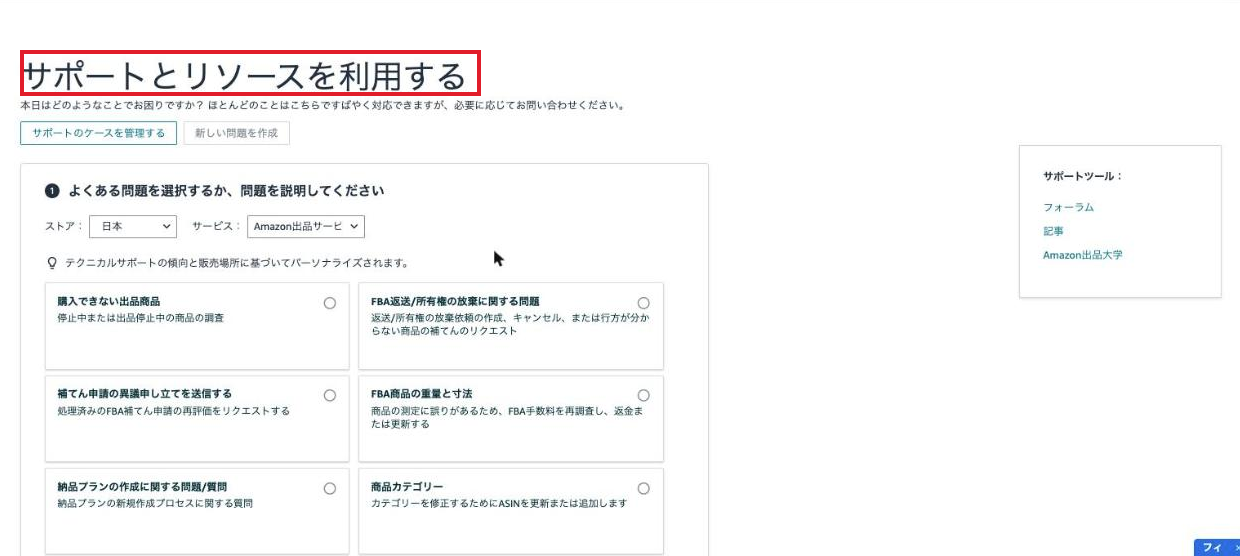The image size is (1240, 556).
Task: Select the 補てん申請の異議申し立てを送信する radio button
Action: point(330,396)
